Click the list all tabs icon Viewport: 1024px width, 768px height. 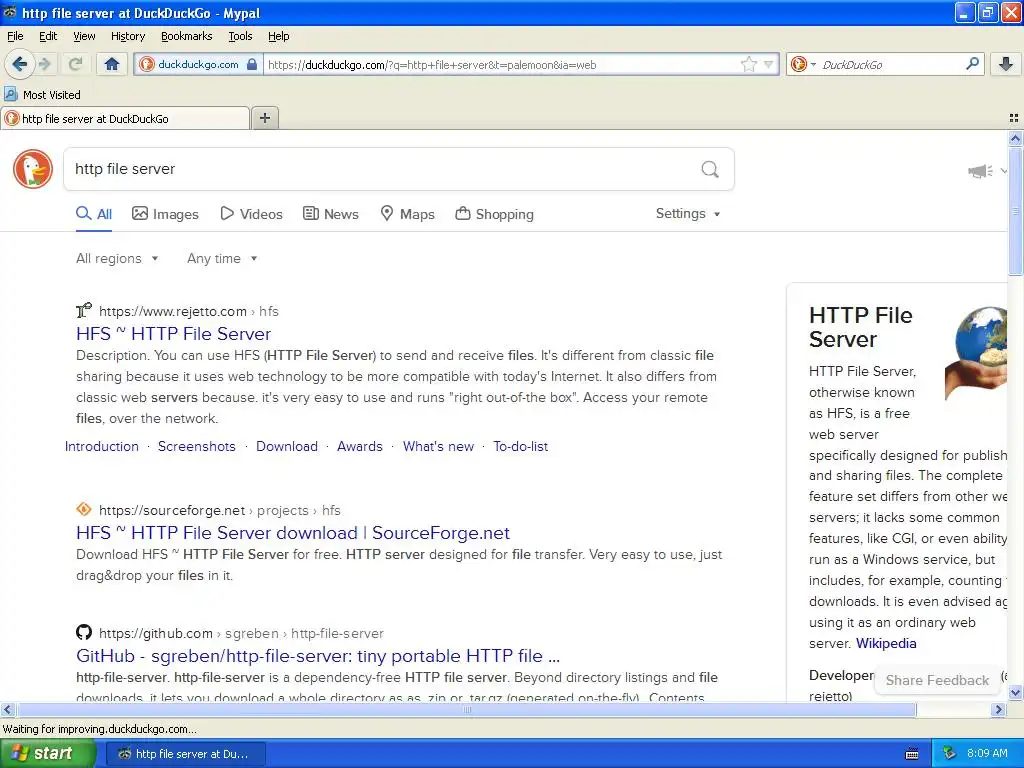point(1014,118)
